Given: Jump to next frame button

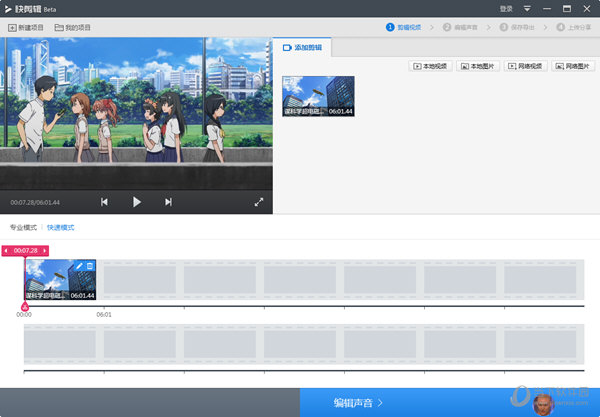Looking at the screenshot, I should [168, 202].
